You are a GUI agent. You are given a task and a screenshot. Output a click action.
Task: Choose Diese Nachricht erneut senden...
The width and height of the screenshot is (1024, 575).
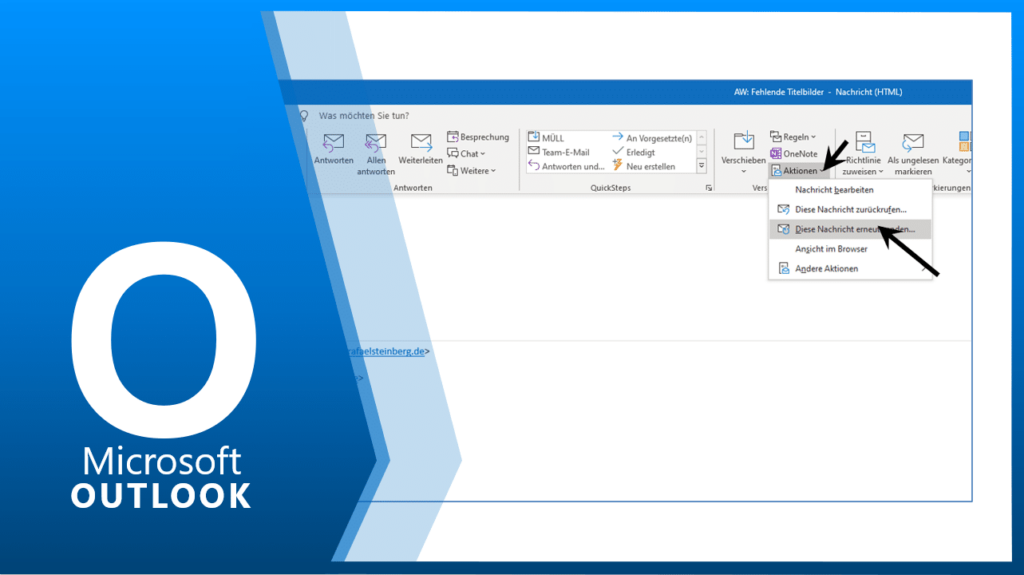pos(850,229)
